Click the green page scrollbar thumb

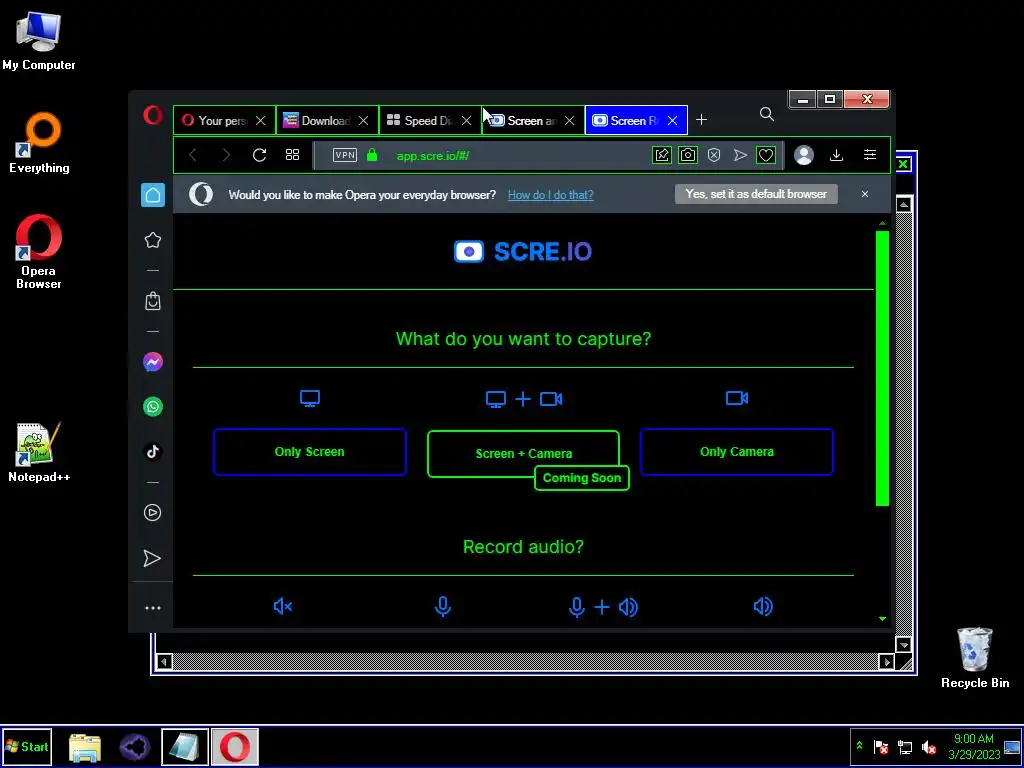[x=882, y=368]
